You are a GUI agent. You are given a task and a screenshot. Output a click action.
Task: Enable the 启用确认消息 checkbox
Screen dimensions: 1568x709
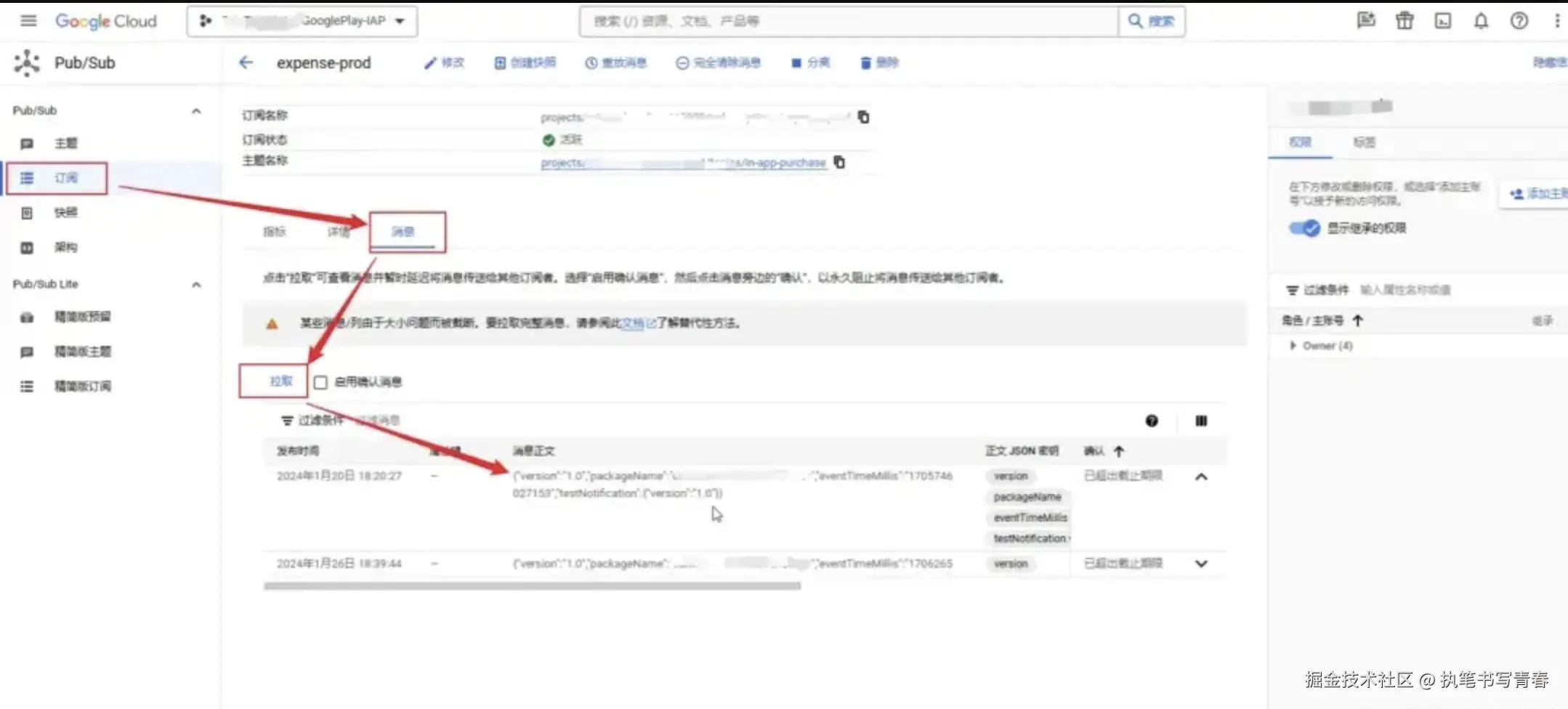click(320, 381)
